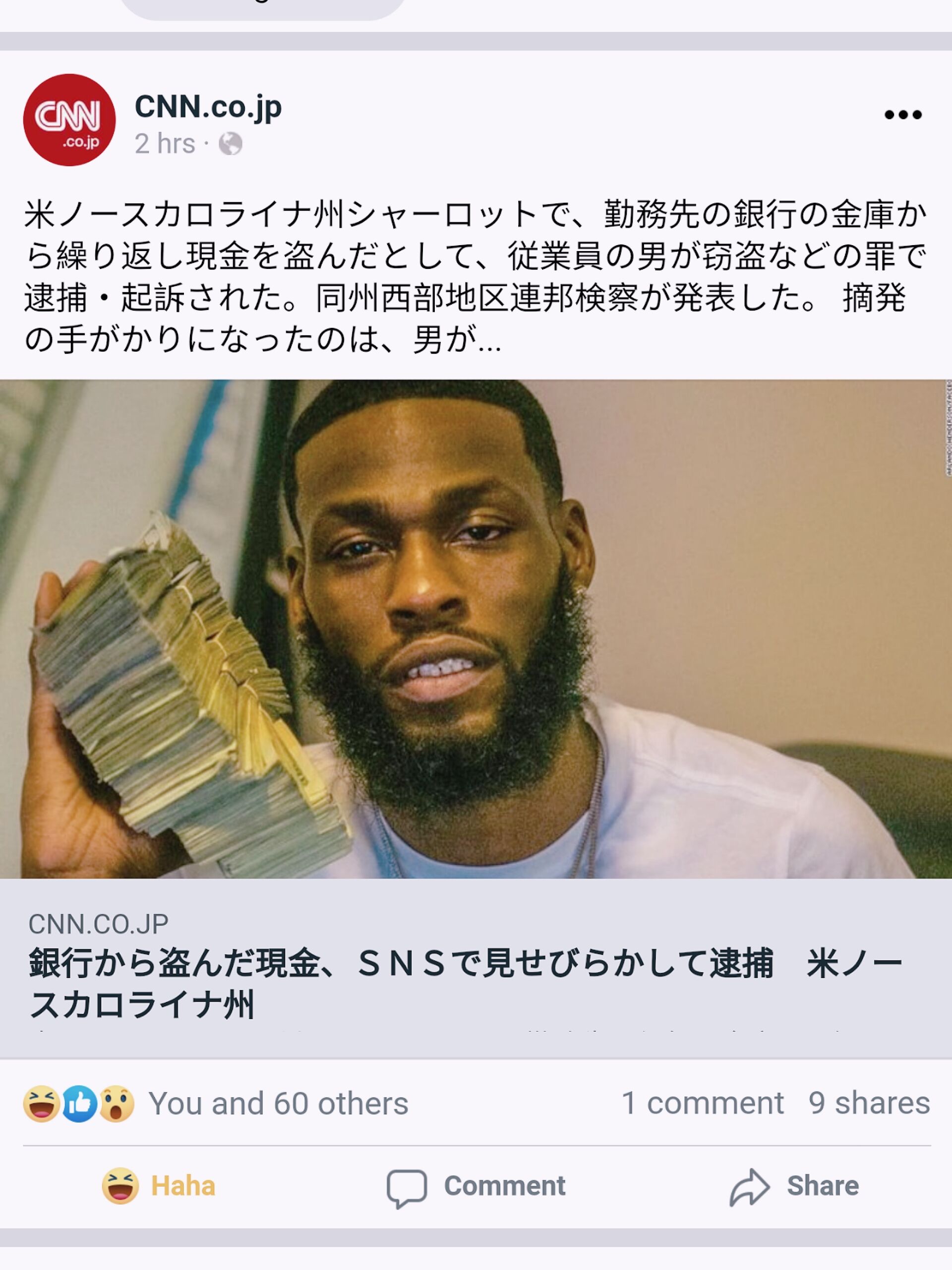Open the three-dot post options menu

point(902,115)
